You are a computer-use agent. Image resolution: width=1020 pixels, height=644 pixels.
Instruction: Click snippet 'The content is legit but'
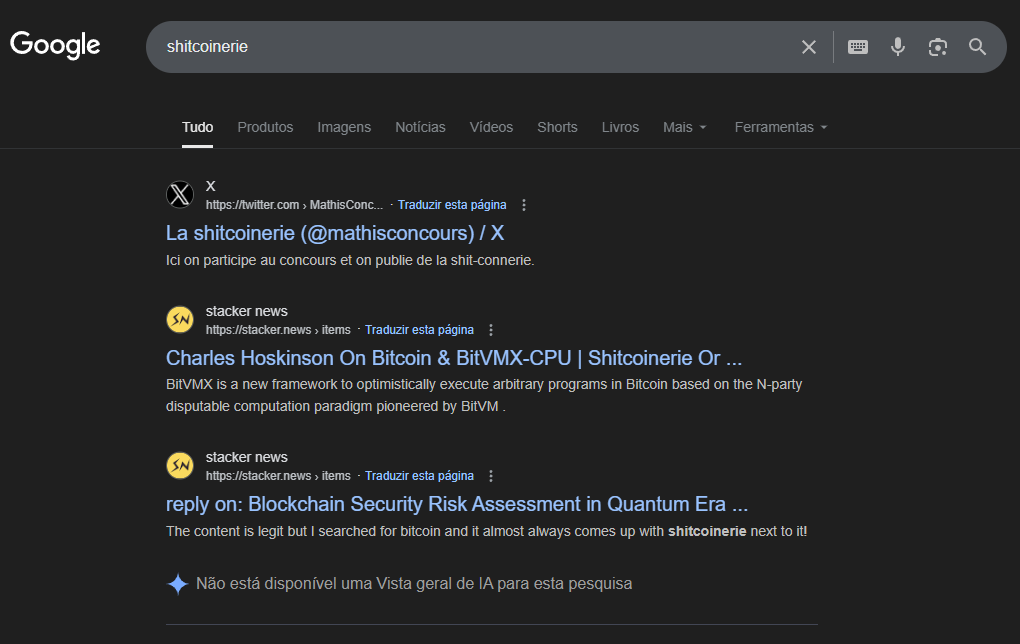(487, 531)
